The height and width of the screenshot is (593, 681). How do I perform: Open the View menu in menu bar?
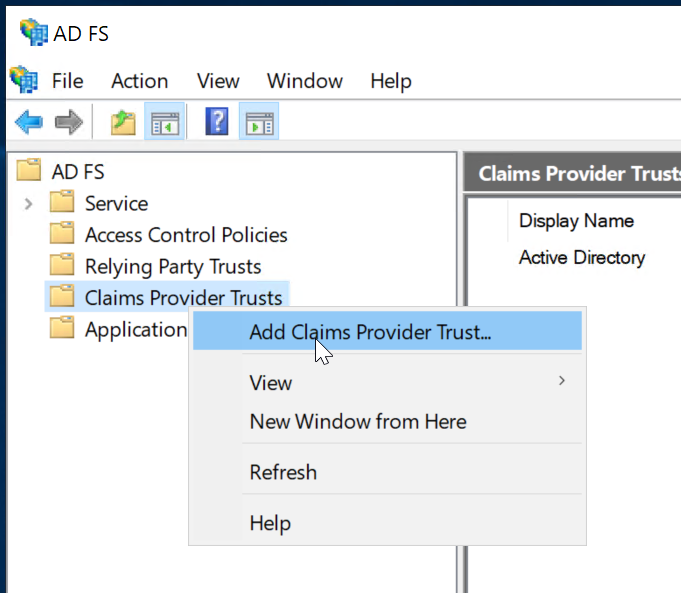coord(218,81)
